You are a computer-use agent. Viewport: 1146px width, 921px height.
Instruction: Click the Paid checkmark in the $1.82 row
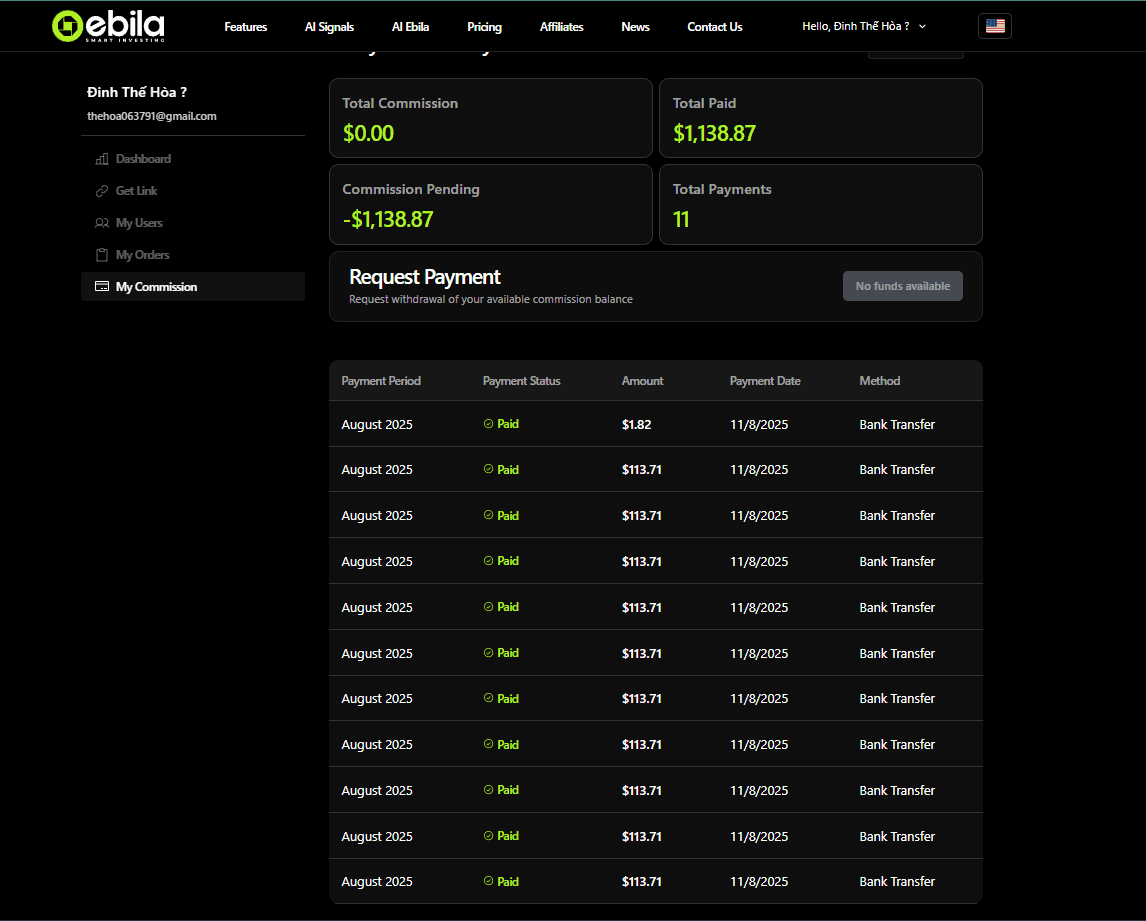(x=489, y=424)
